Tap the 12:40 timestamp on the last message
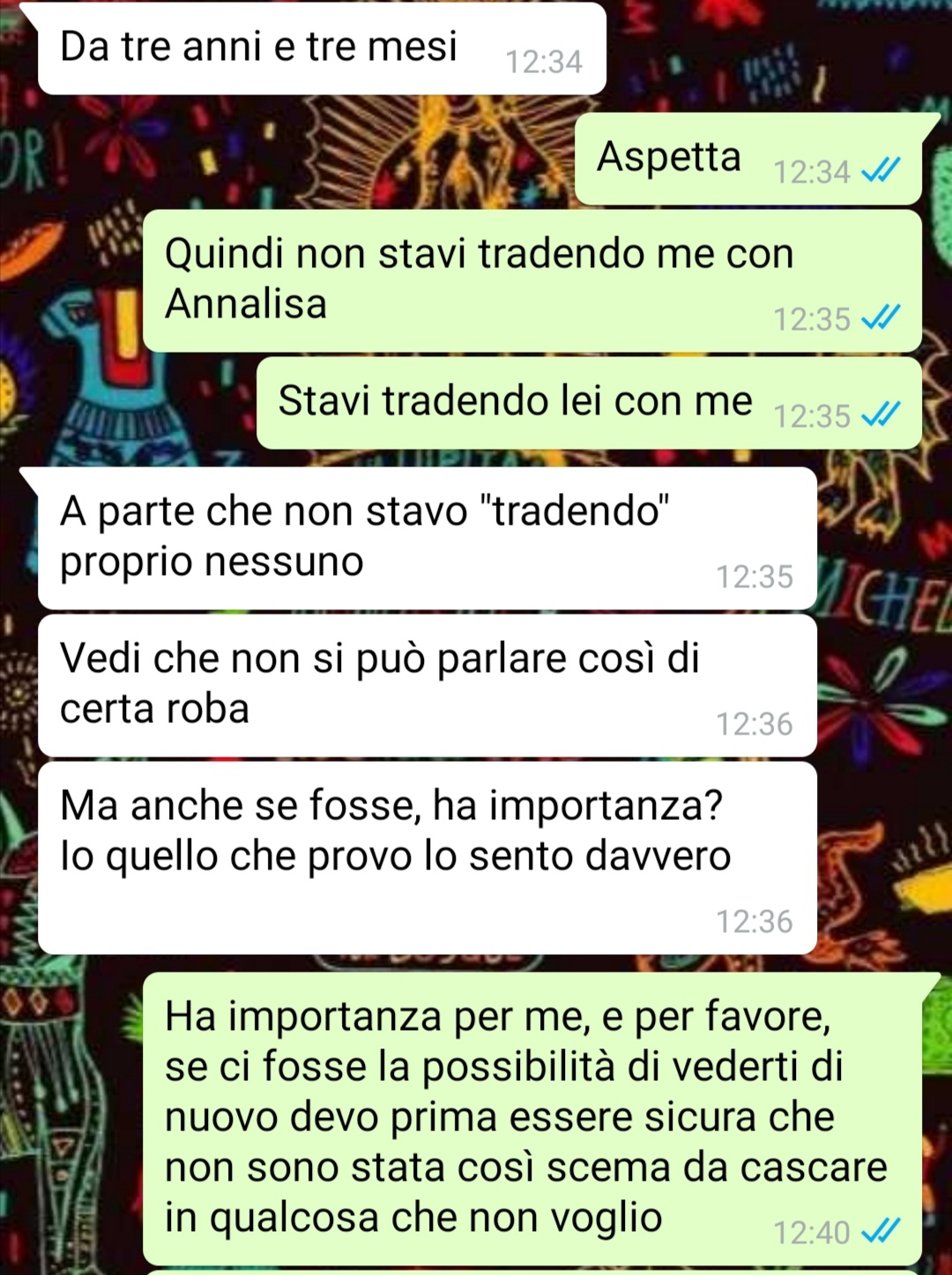 point(812,1232)
